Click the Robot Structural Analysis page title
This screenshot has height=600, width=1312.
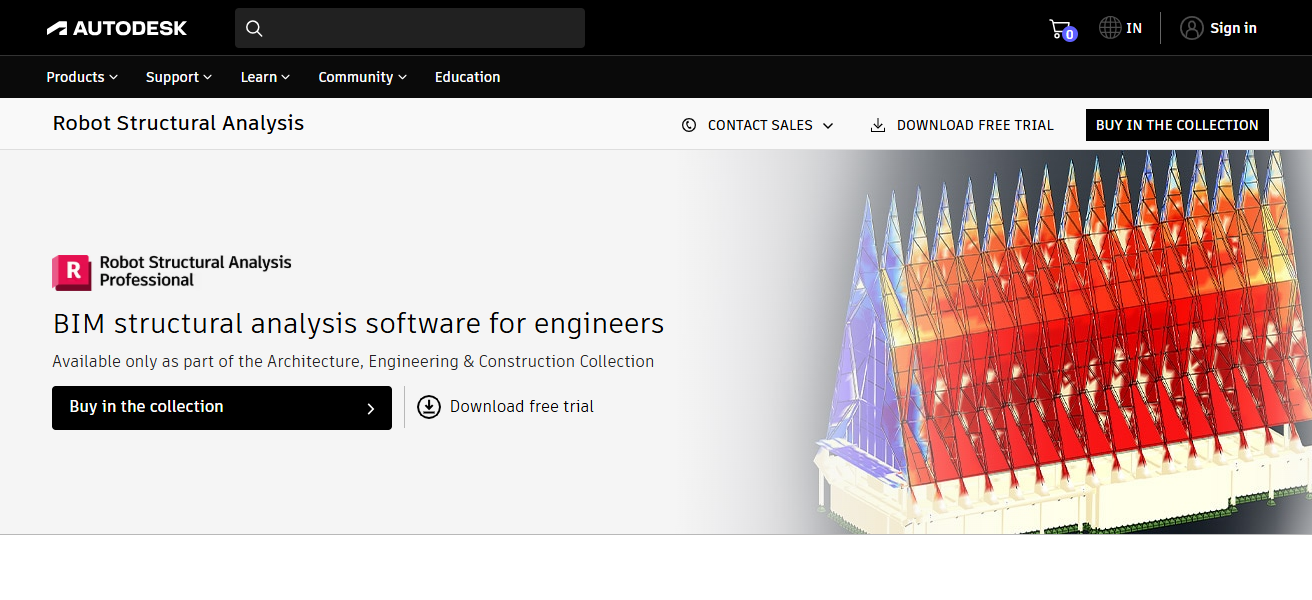click(x=178, y=123)
